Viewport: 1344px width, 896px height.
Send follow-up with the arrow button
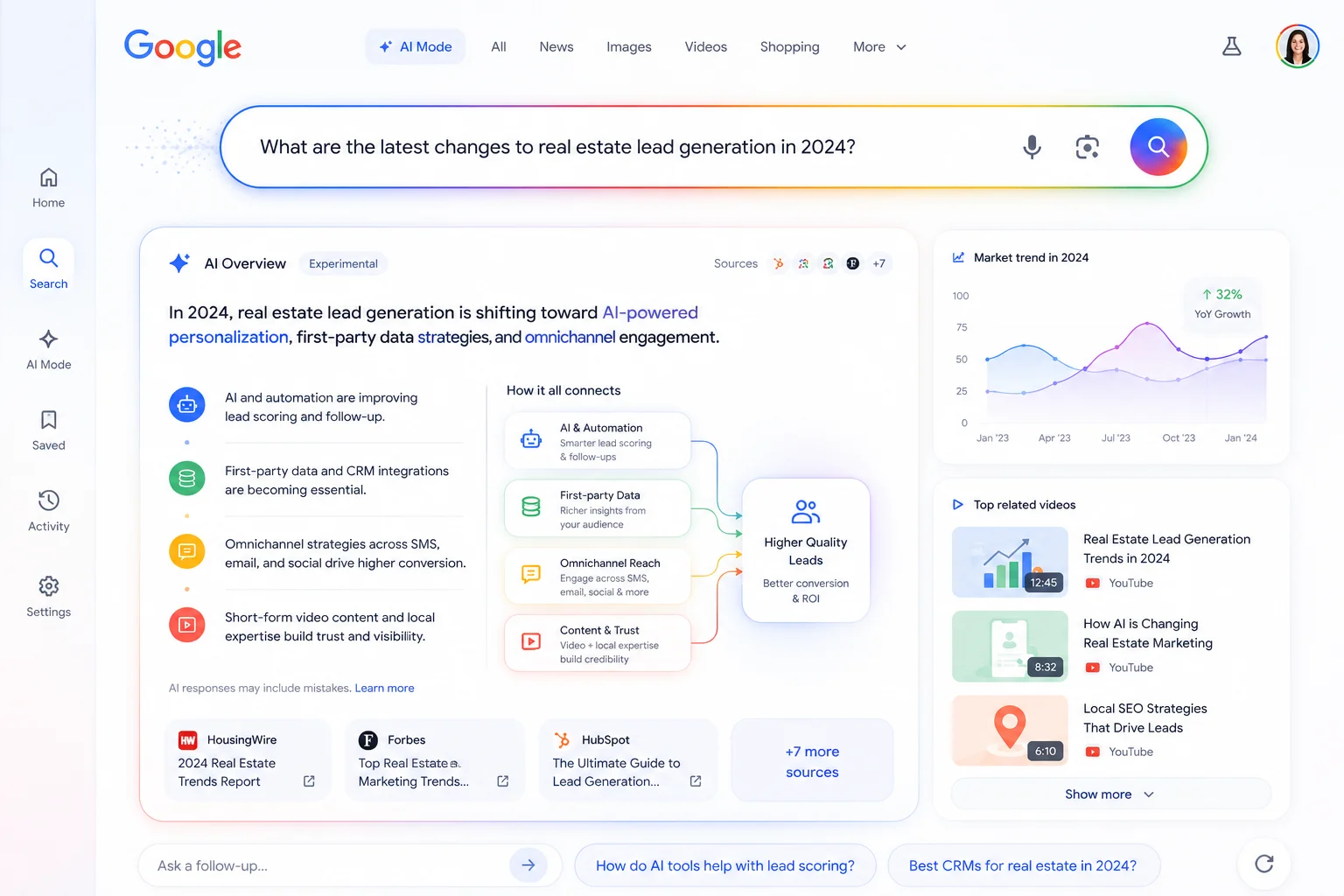coord(528,865)
